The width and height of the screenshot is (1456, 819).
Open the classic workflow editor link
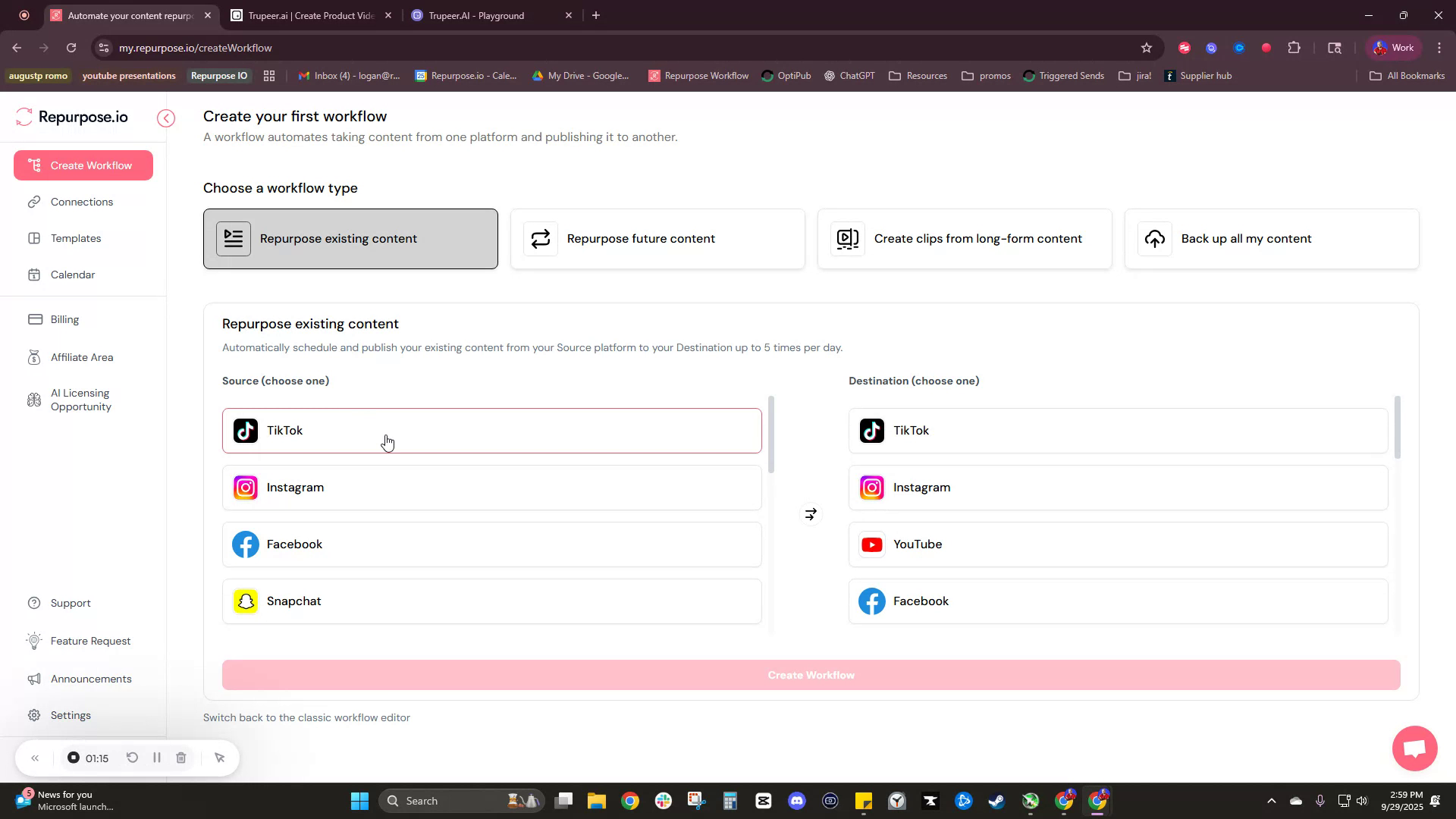click(306, 717)
